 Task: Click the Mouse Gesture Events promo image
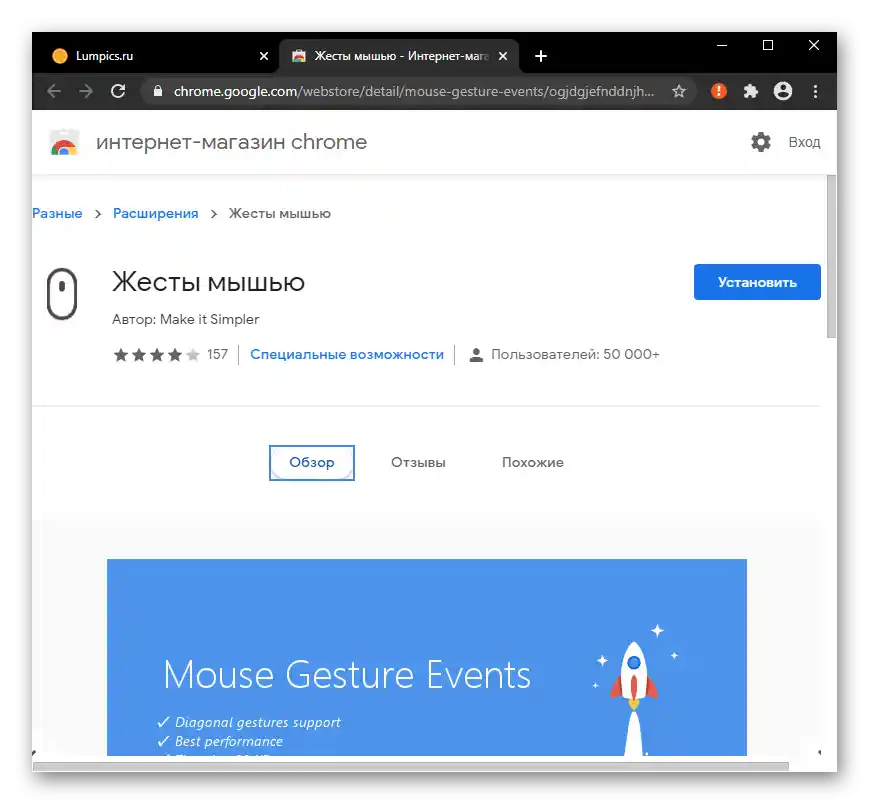pyautogui.click(x=427, y=657)
